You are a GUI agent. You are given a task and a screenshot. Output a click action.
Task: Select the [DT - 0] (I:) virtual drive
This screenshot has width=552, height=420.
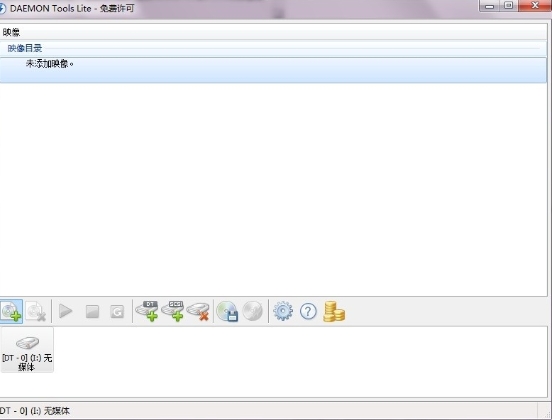[x=27, y=350]
